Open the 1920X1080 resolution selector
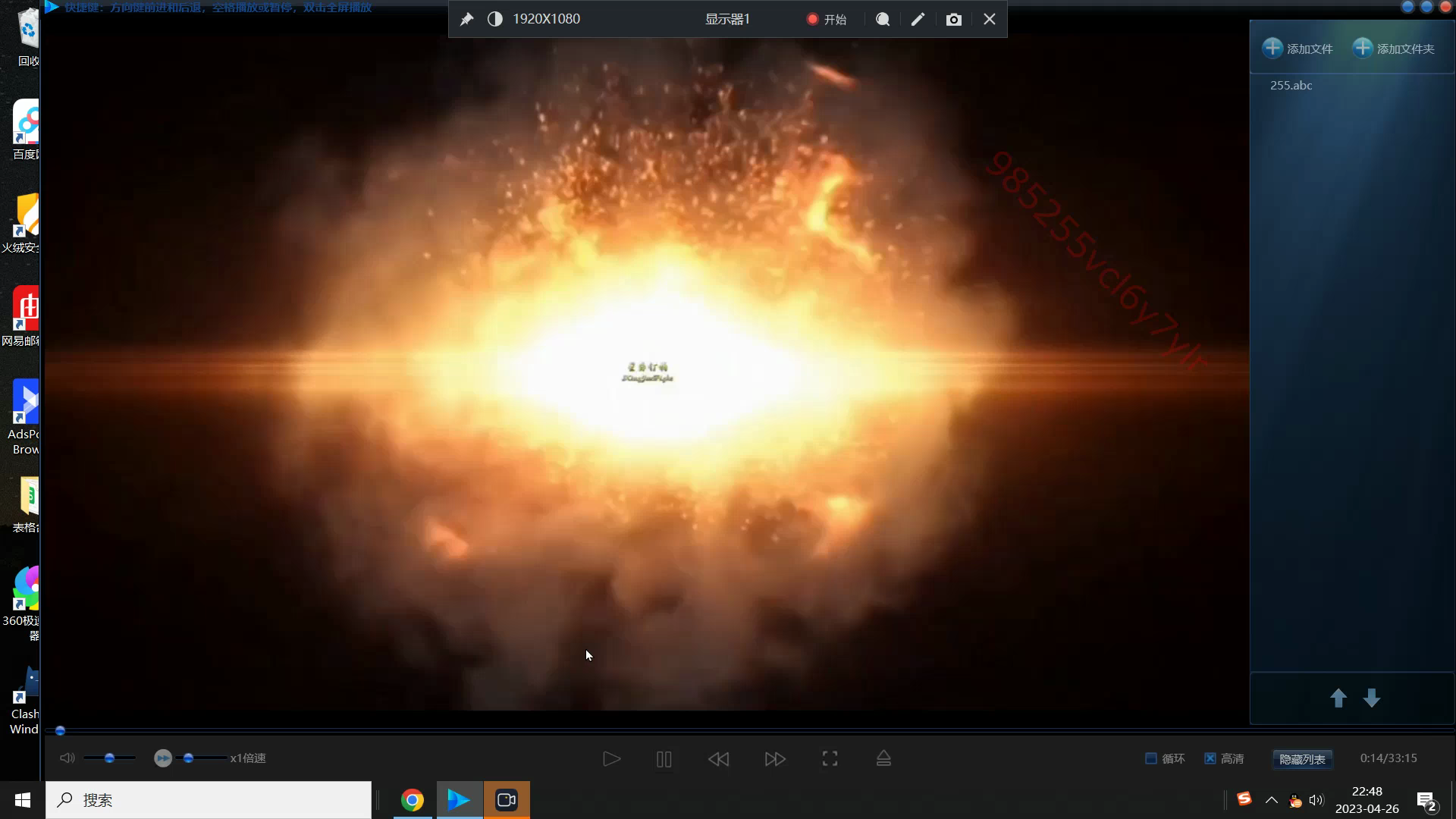The image size is (1456, 819). pos(546,20)
